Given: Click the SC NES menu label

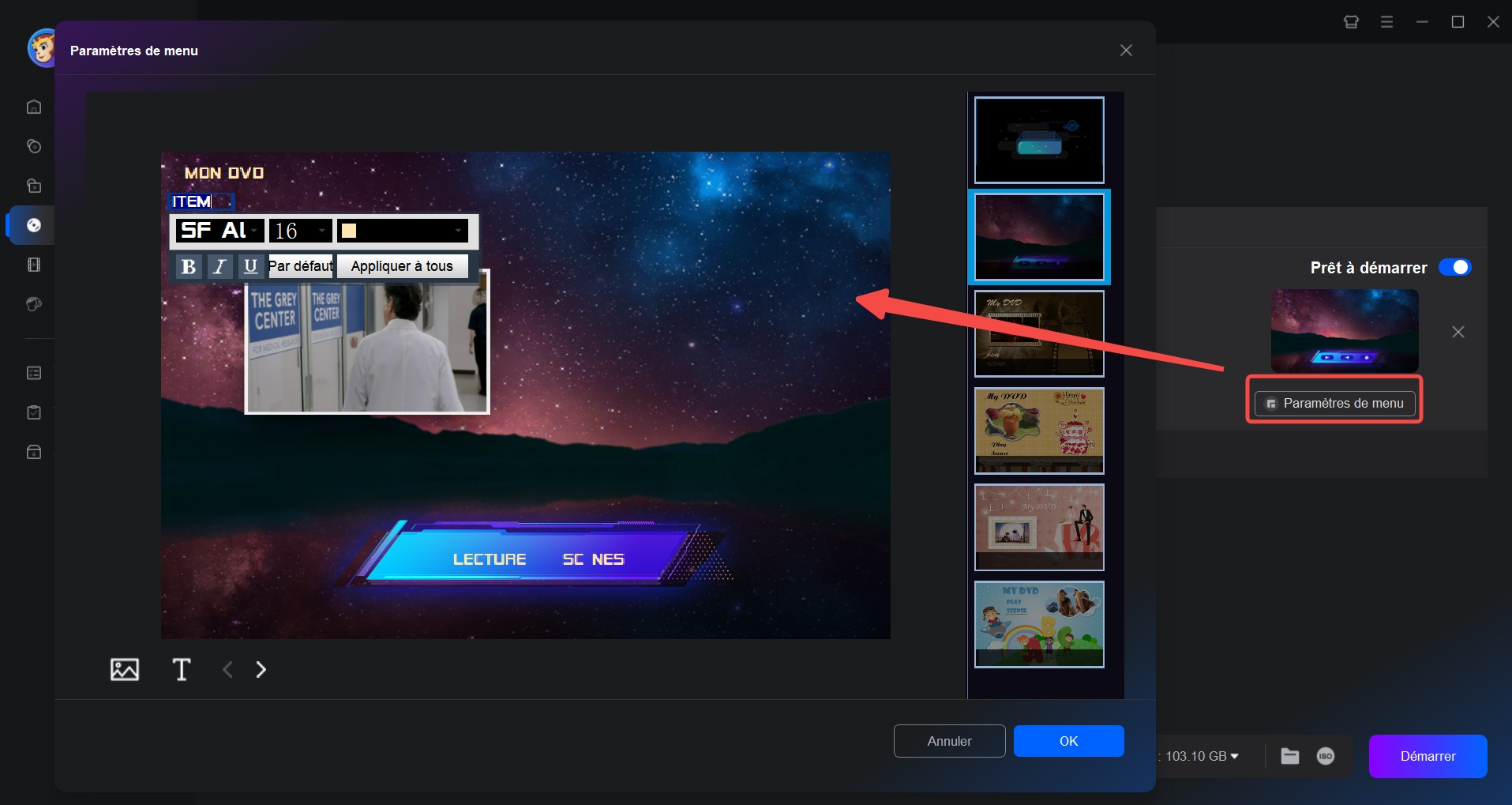Looking at the screenshot, I should tap(594, 559).
